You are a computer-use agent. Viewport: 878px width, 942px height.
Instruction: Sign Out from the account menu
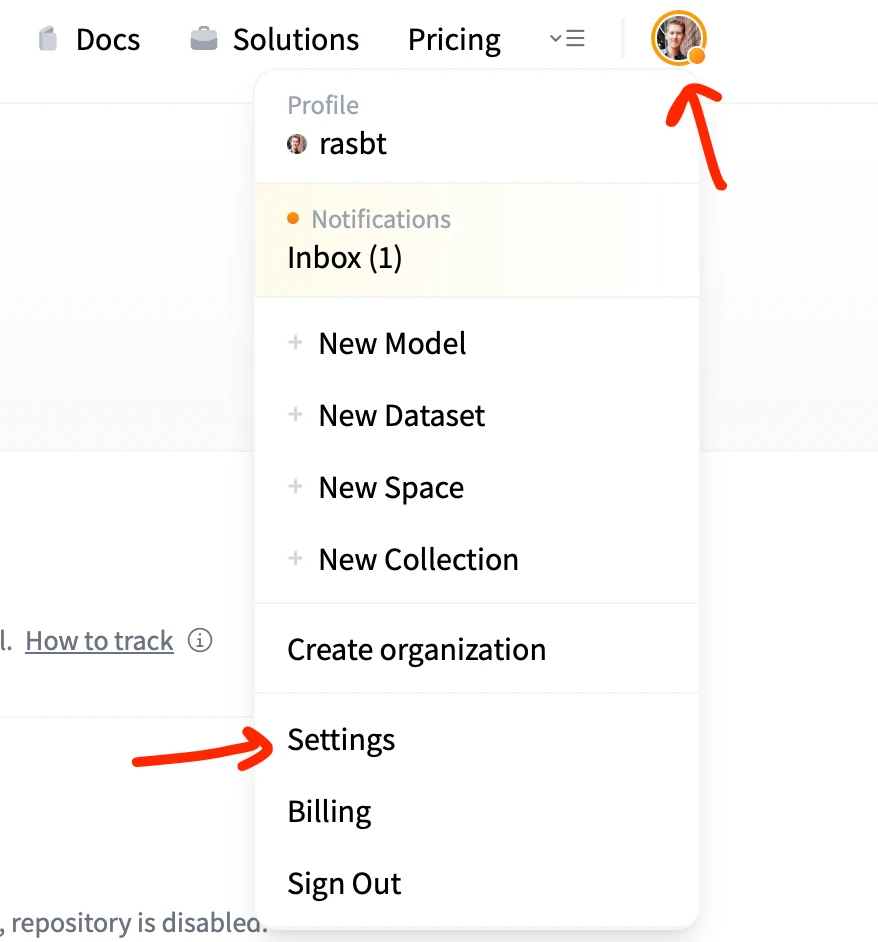(344, 884)
